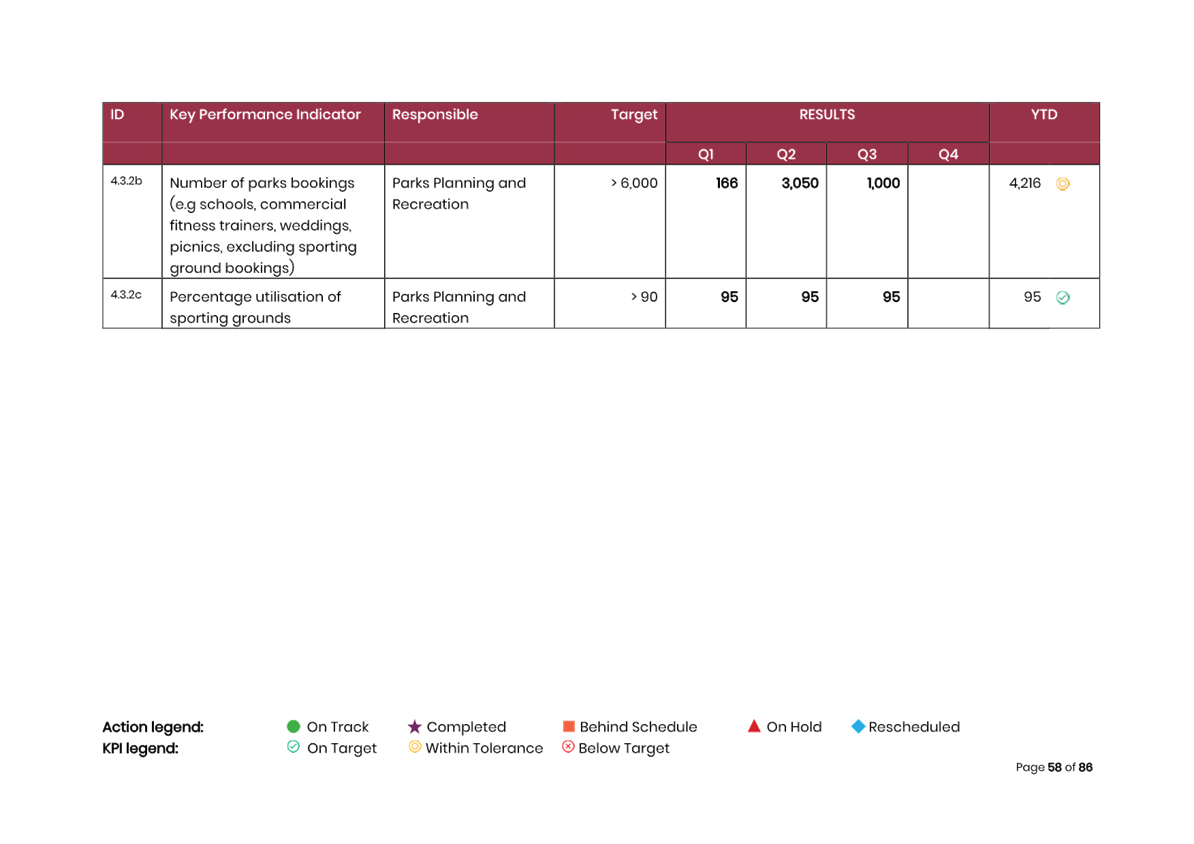
Task: Click the Completed legend text
Action: [466, 727]
